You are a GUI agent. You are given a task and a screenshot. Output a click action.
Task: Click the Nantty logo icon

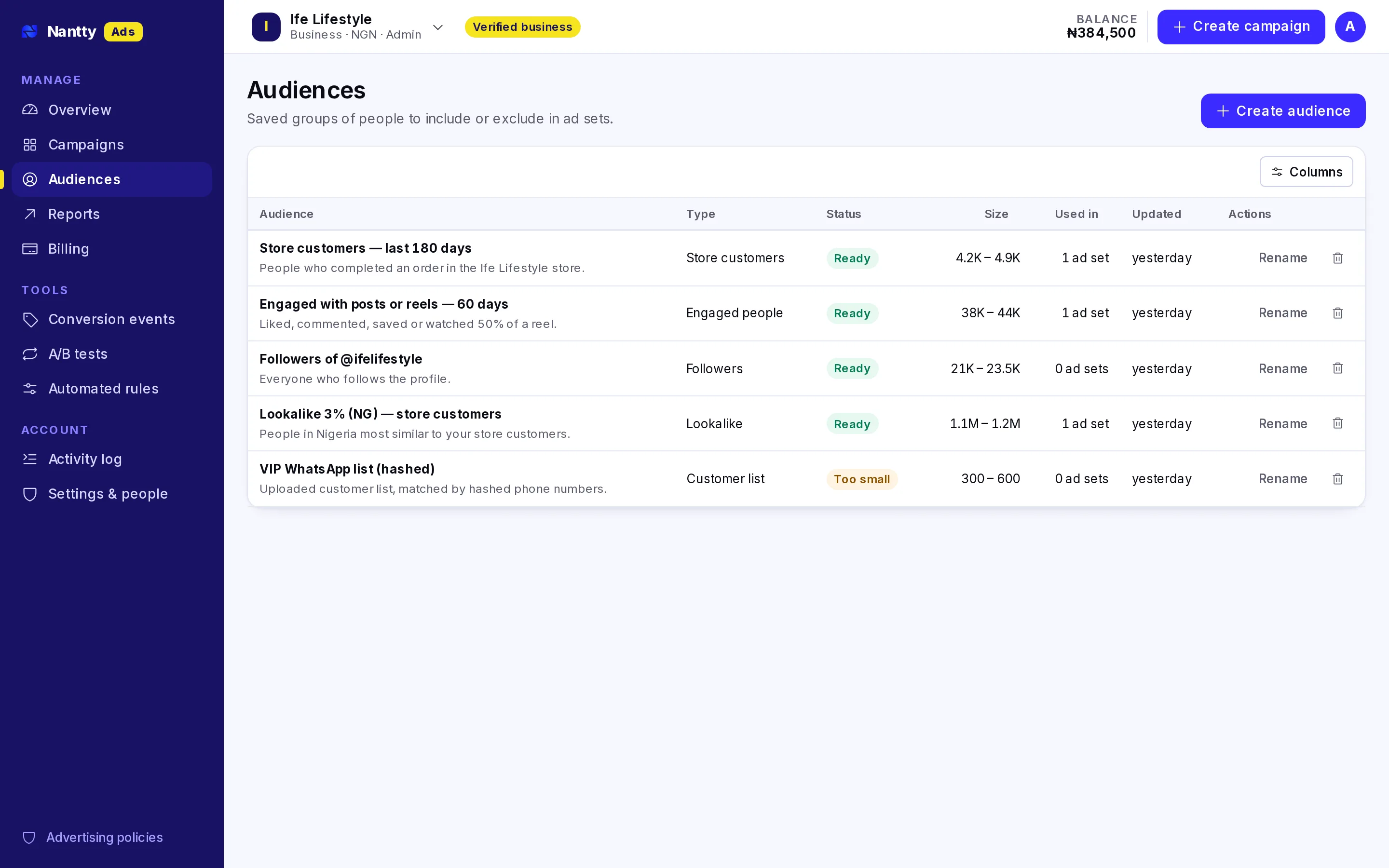30,31
